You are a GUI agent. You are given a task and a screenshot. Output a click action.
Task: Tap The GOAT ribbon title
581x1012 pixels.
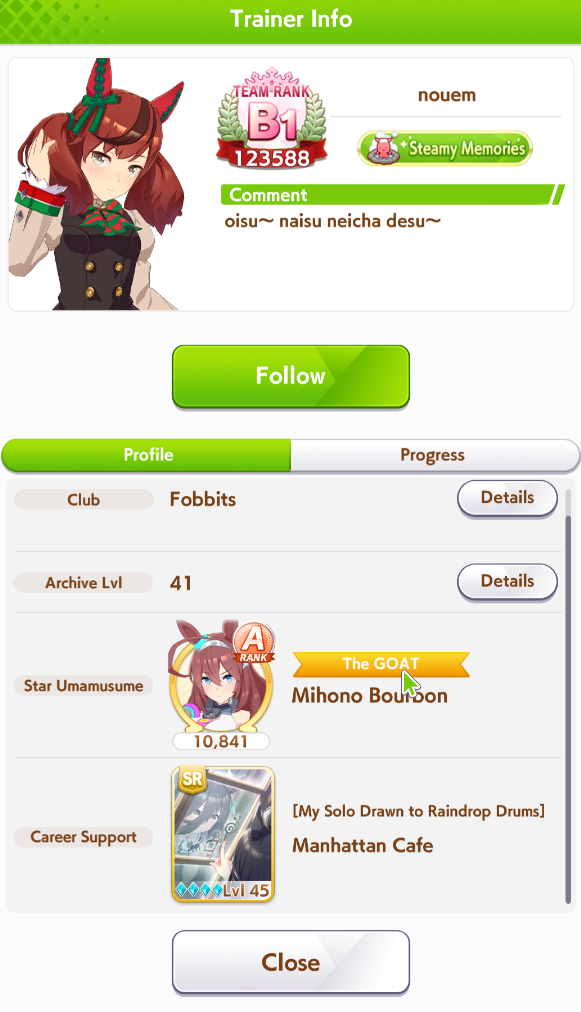381,664
